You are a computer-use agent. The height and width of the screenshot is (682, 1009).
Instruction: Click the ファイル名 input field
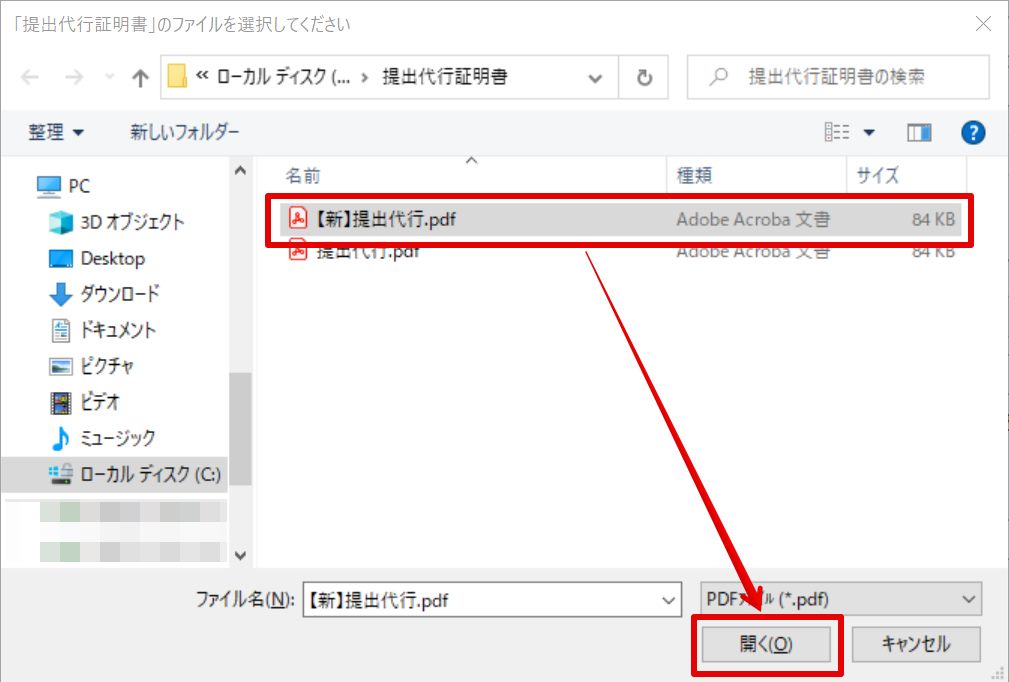click(x=492, y=600)
